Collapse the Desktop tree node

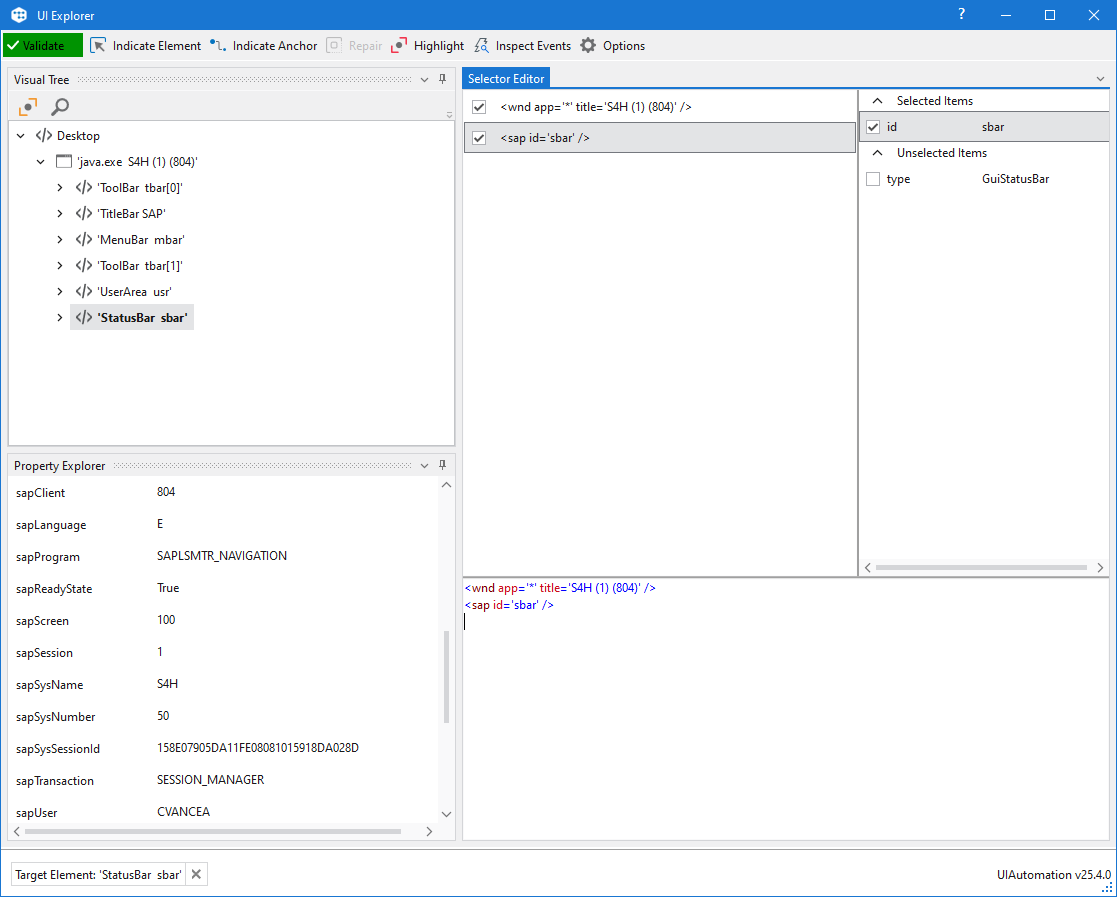coord(21,135)
